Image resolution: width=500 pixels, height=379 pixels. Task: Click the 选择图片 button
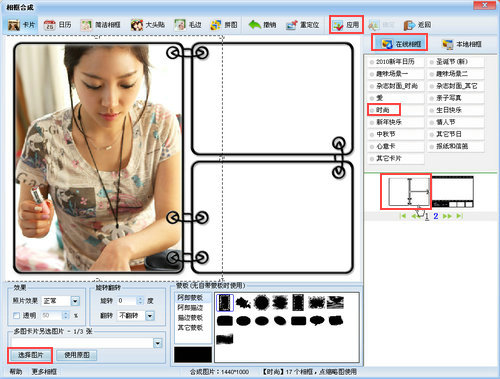[x=30, y=355]
